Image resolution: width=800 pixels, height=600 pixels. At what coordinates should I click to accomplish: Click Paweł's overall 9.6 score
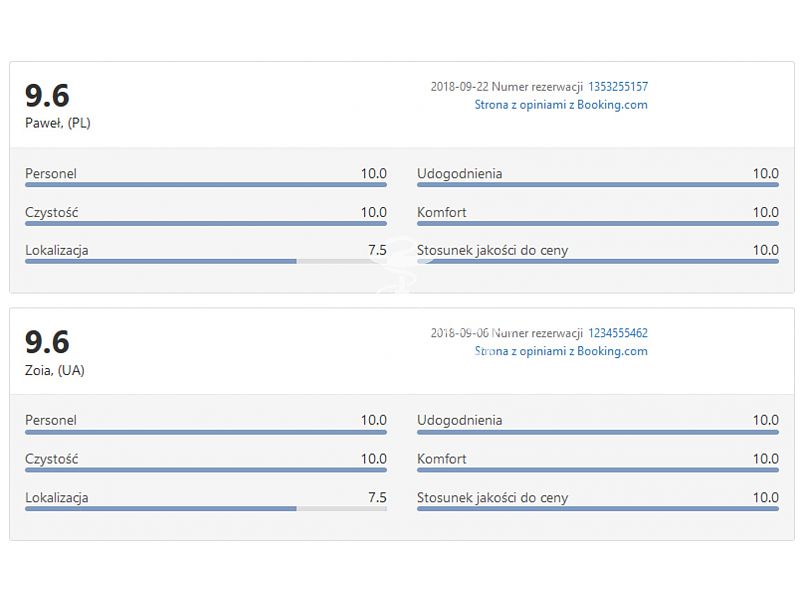click(47, 95)
